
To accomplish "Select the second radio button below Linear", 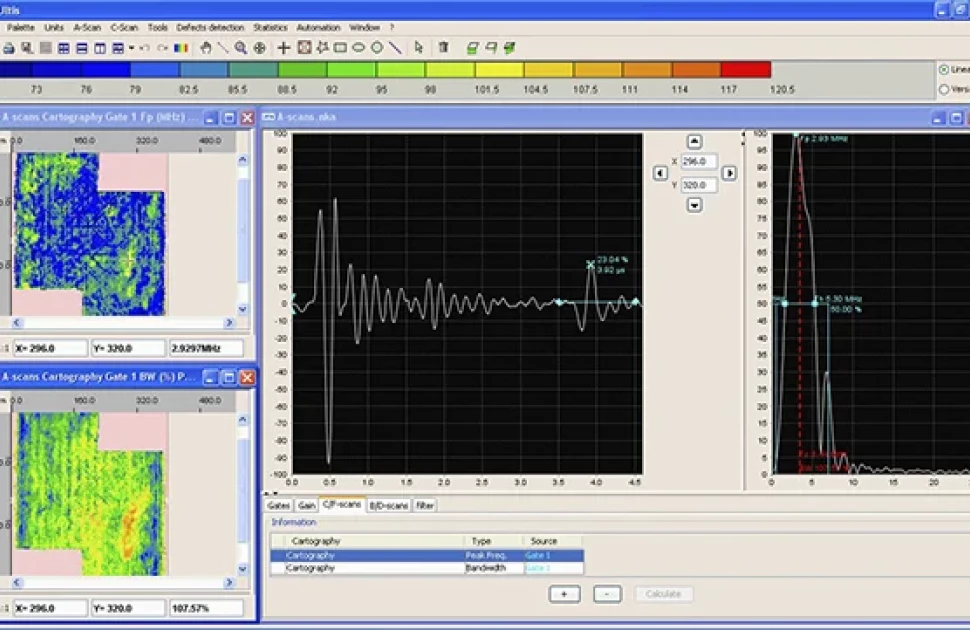I will (x=944, y=89).
